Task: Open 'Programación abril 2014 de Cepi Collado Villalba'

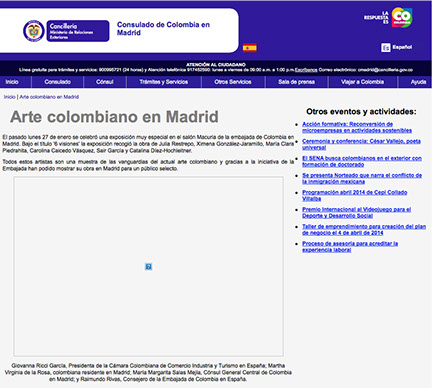Action: (x=355, y=195)
